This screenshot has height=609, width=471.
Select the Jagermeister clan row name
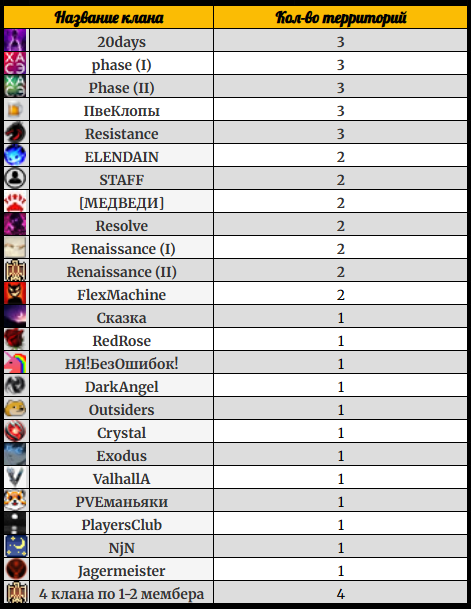[x=122, y=570]
